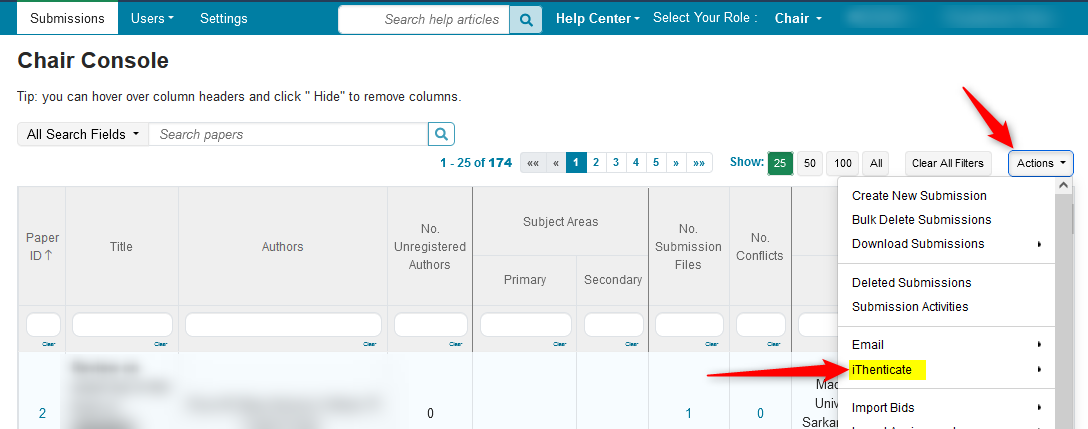Show 100 items per page
The width and height of the screenshot is (1088, 429).
coord(843,163)
